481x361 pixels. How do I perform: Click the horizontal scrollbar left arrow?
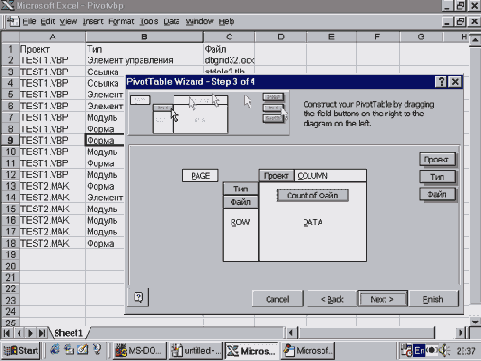pos(291,333)
